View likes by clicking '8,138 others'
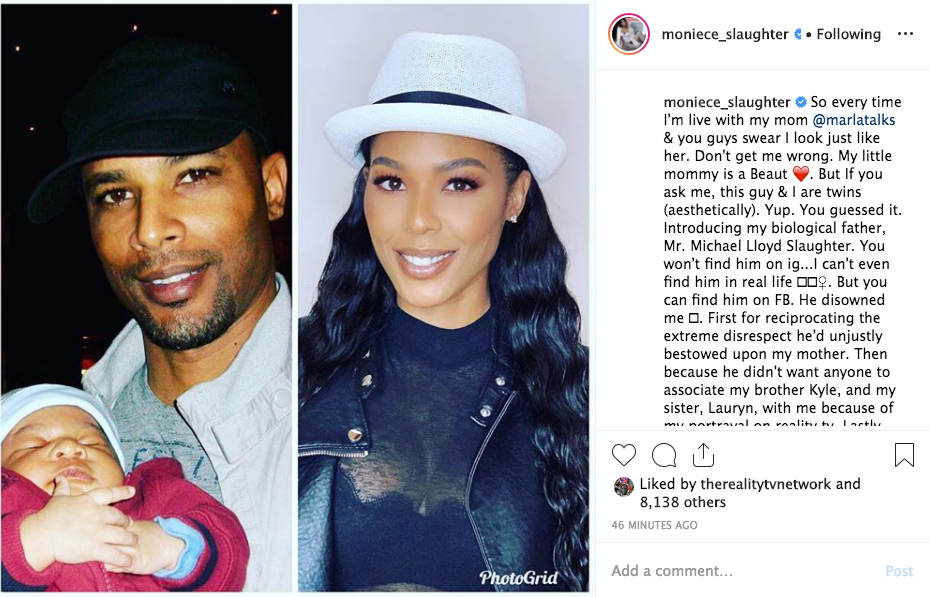930x597 pixels. tap(683, 502)
